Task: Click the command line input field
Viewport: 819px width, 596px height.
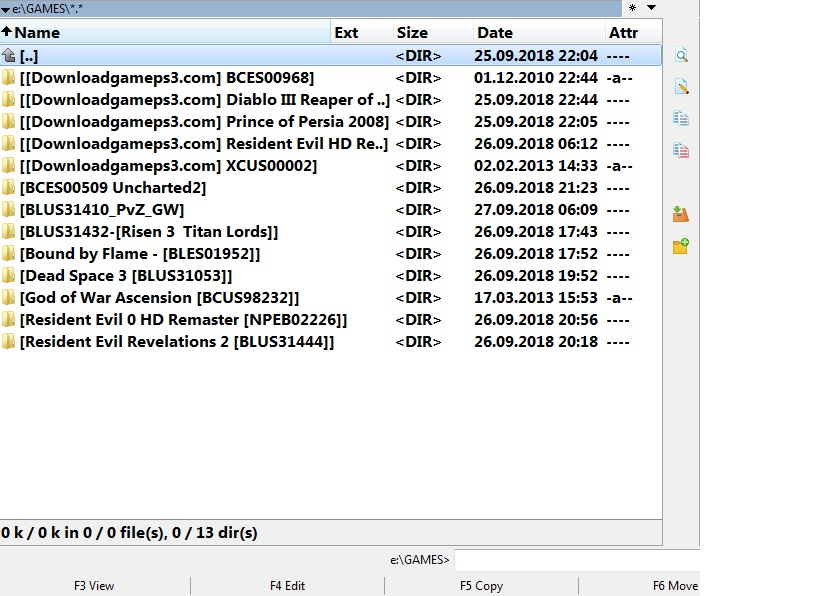Action: (577, 560)
